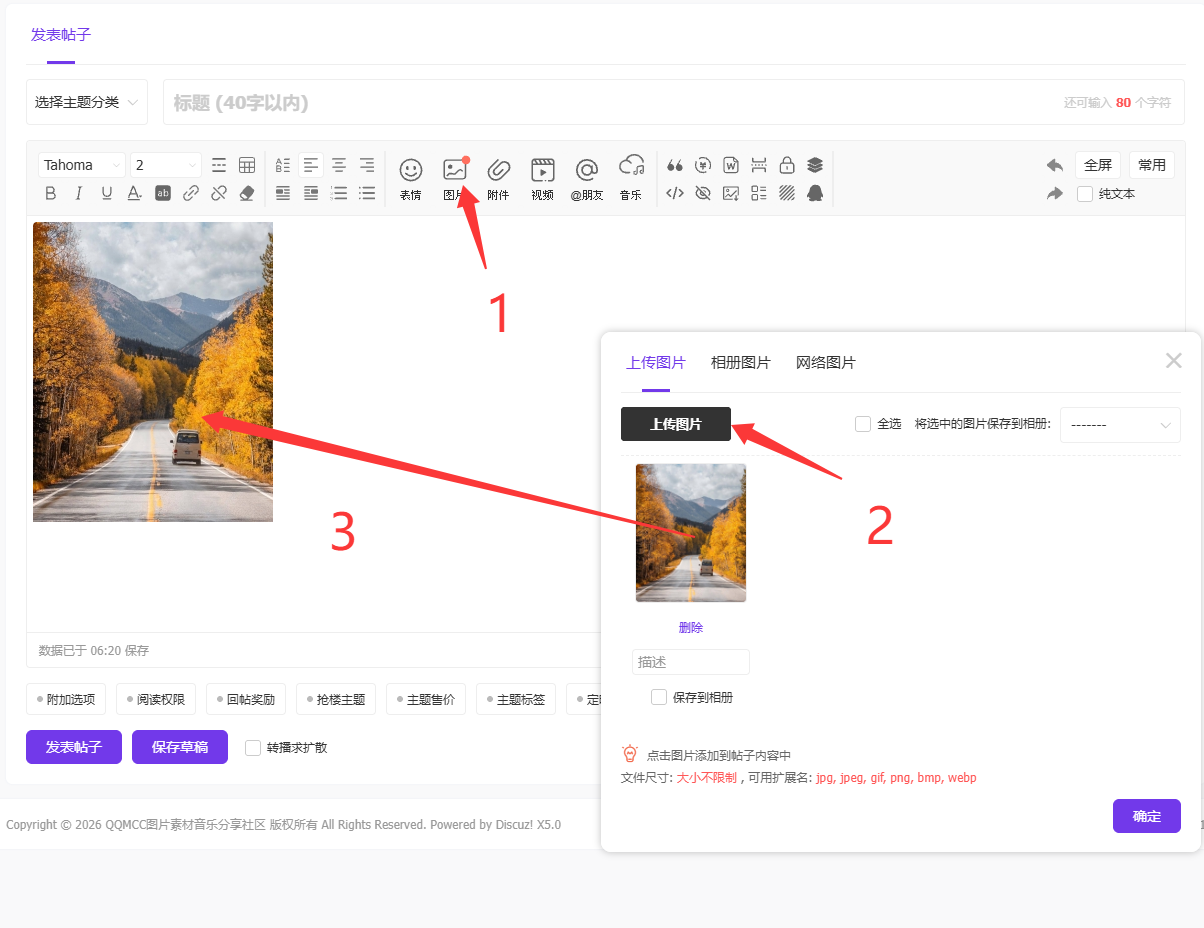The width and height of the screenshot is (1204, 928).
Task: Enable the 纯文本 plain text checkbox
Action: coord(1085,194)
